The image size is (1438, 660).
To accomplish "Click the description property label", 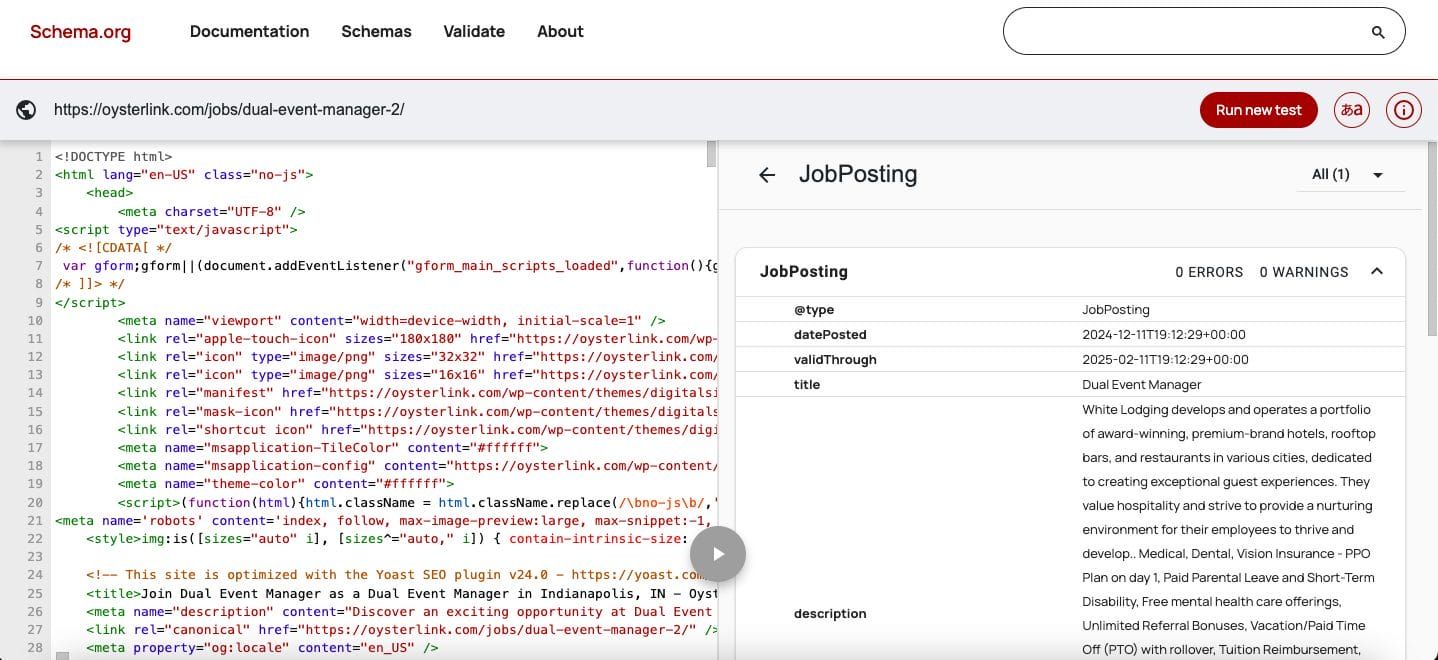I will 830,613.
